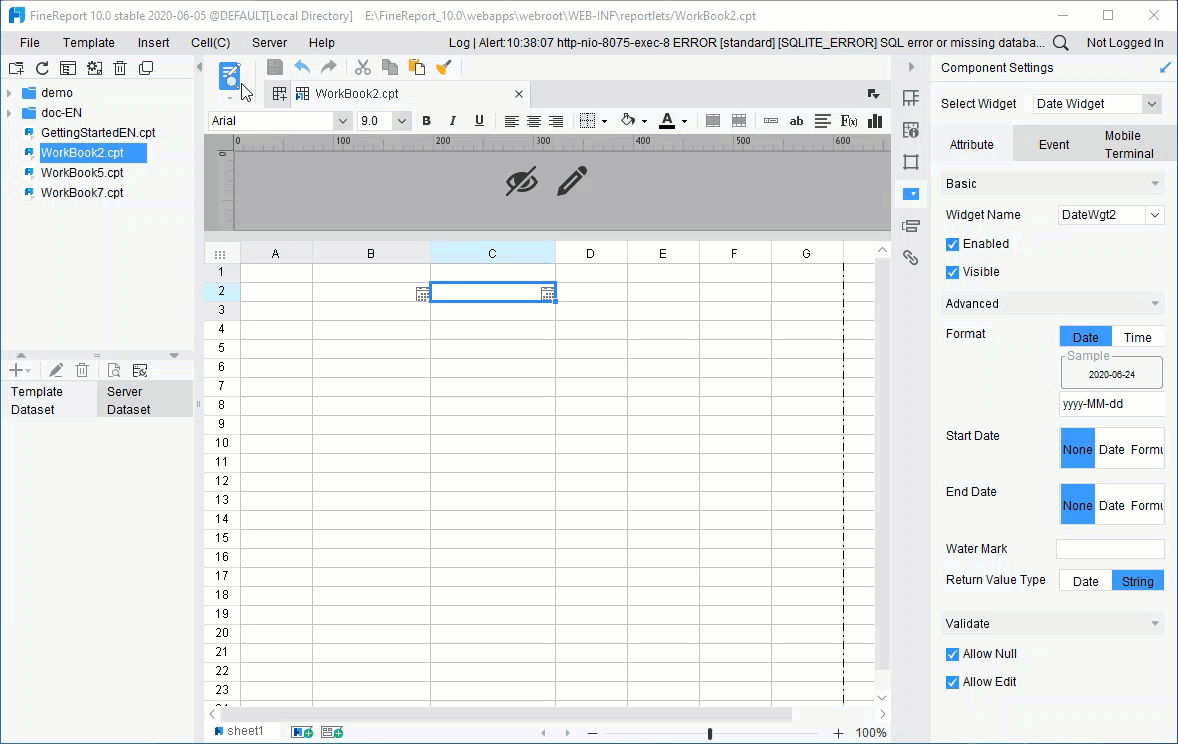This screenshot has width=1178, height=744.
Task: Undo the last action
Action: tap(302, 68)
